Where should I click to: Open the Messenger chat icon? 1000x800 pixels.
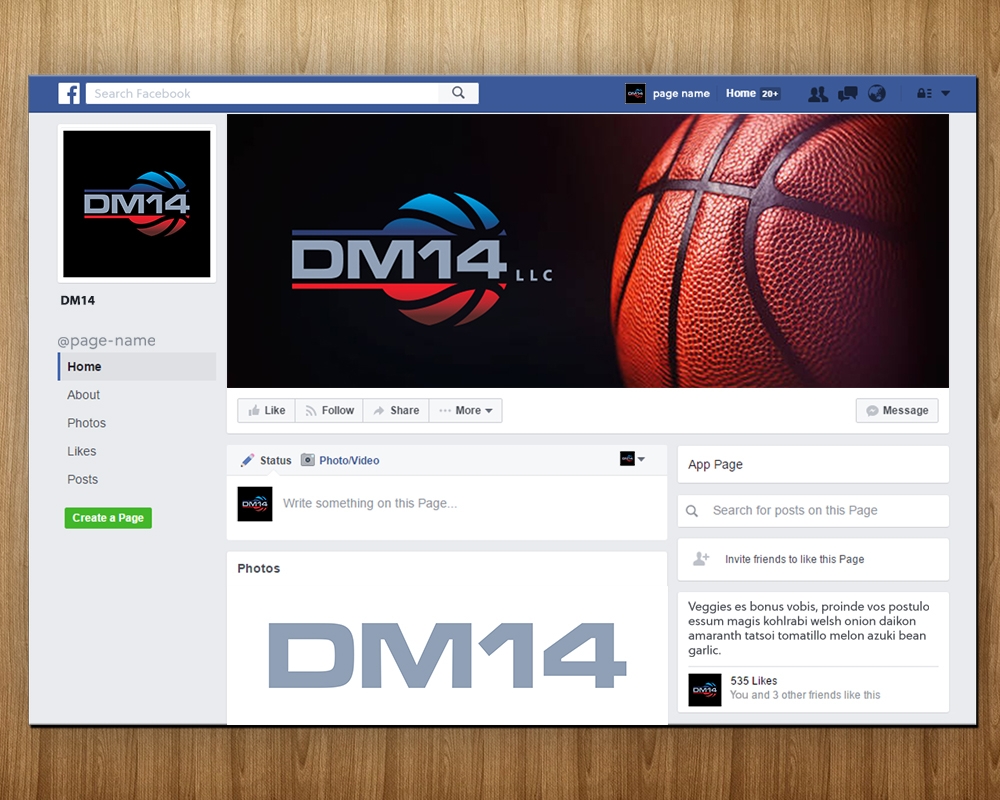click(847, 93)
